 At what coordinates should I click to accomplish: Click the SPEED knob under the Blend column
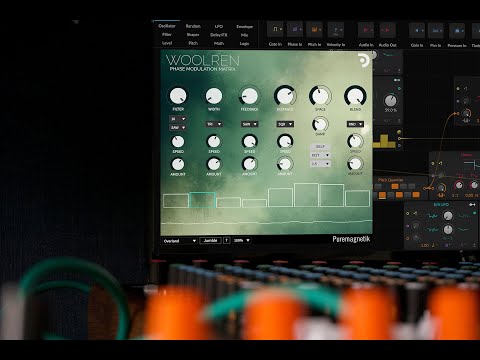[355, 141]
